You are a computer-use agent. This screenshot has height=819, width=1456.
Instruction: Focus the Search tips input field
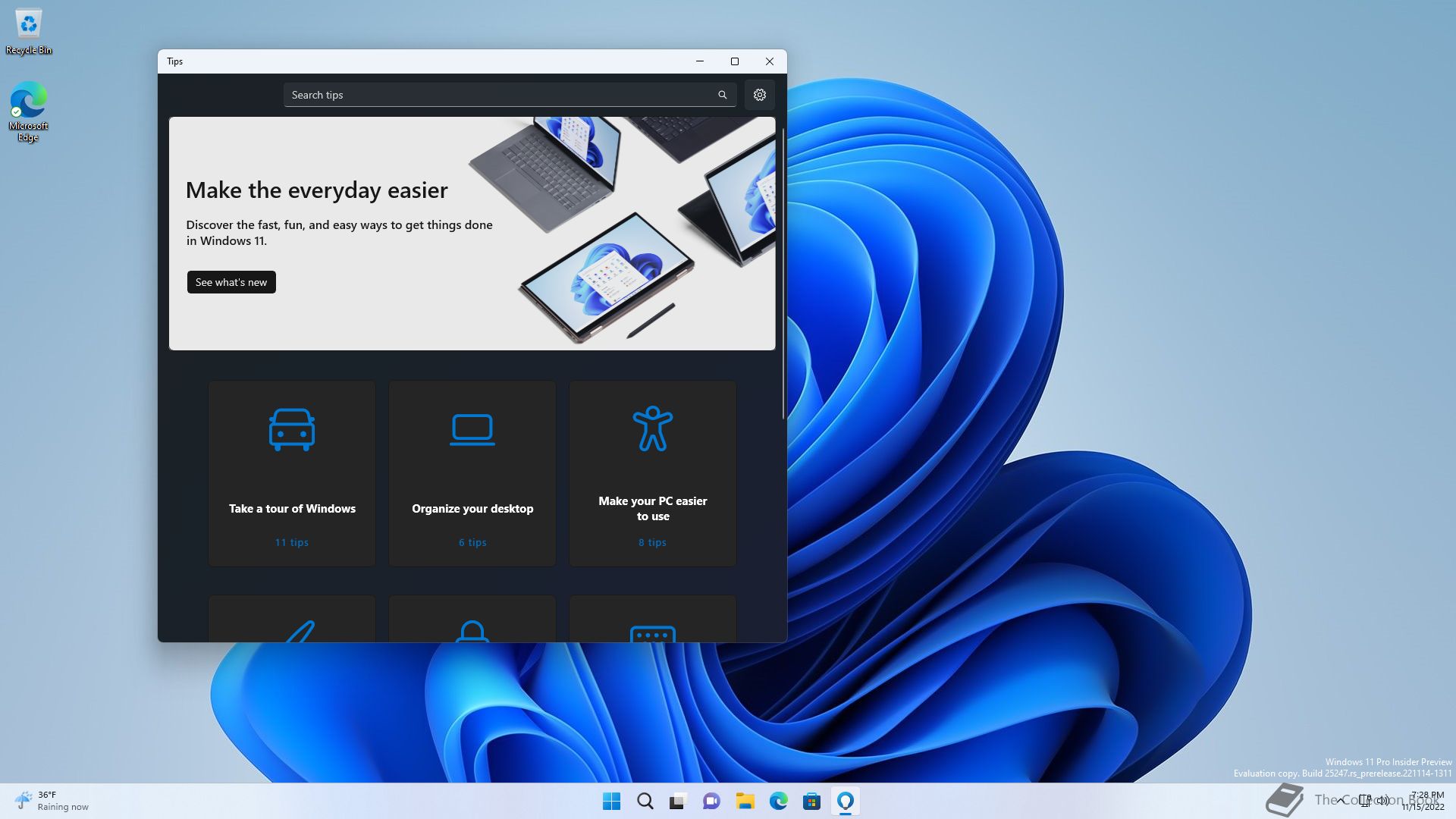click(510, 95)
